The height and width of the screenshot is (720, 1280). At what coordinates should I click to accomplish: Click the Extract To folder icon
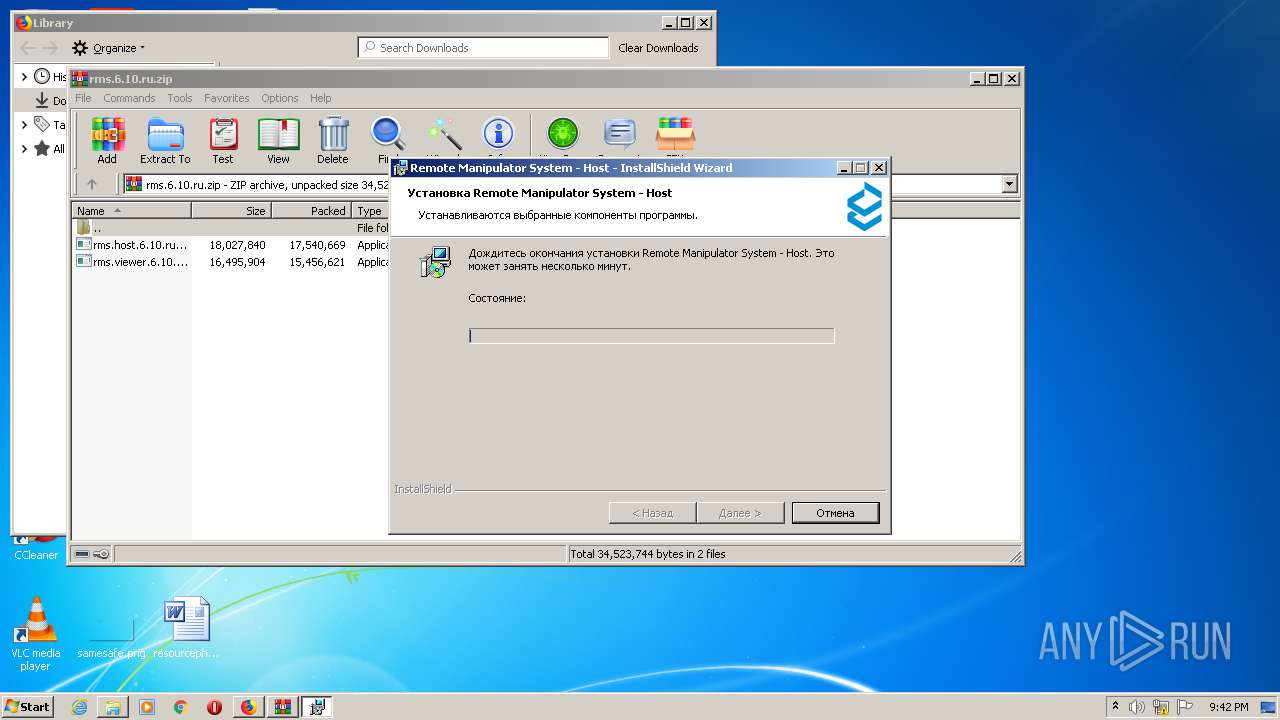(165, 140)
